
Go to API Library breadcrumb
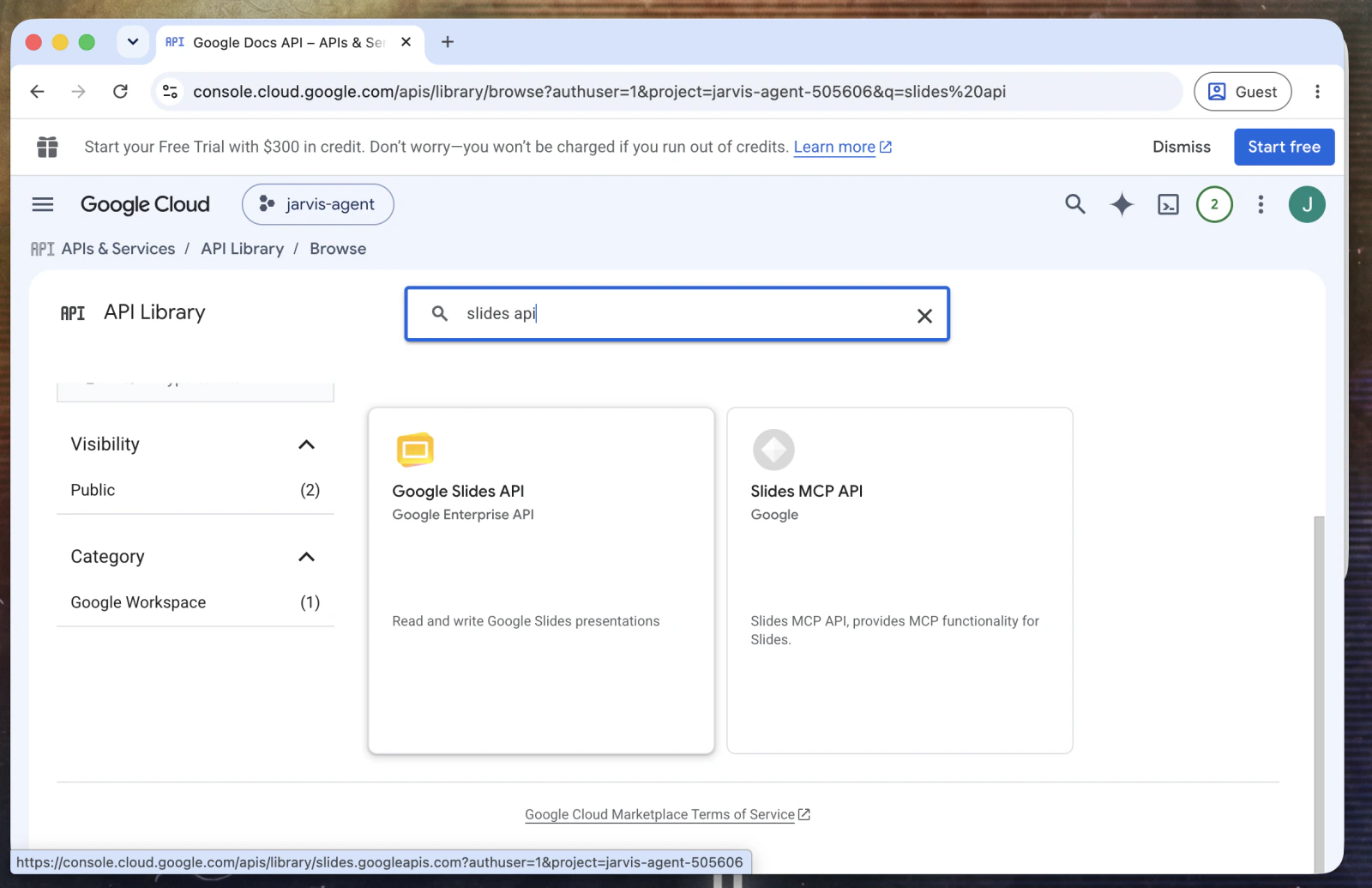[243, 249]
